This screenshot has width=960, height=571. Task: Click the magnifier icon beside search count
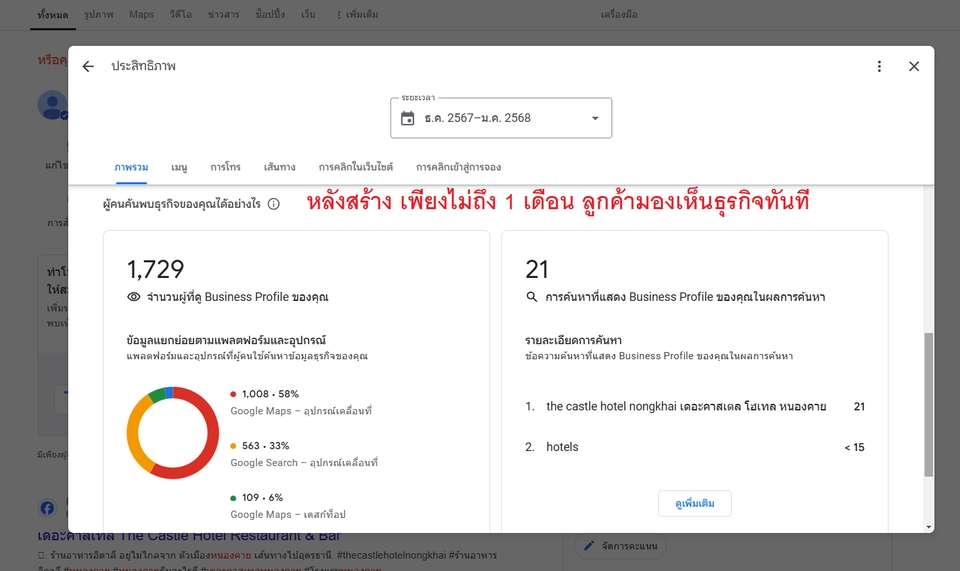pyautogui.click(x=531, y=297)
